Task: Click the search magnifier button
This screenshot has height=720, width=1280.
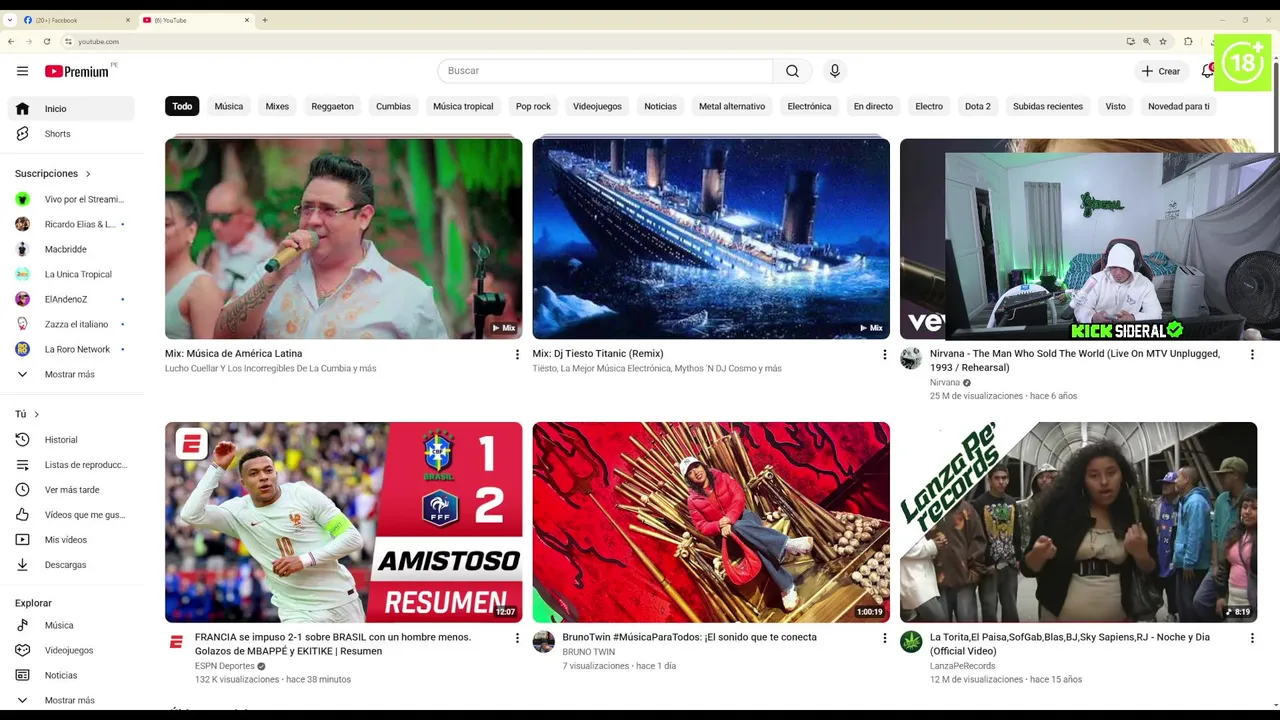Action: (792, 71)
